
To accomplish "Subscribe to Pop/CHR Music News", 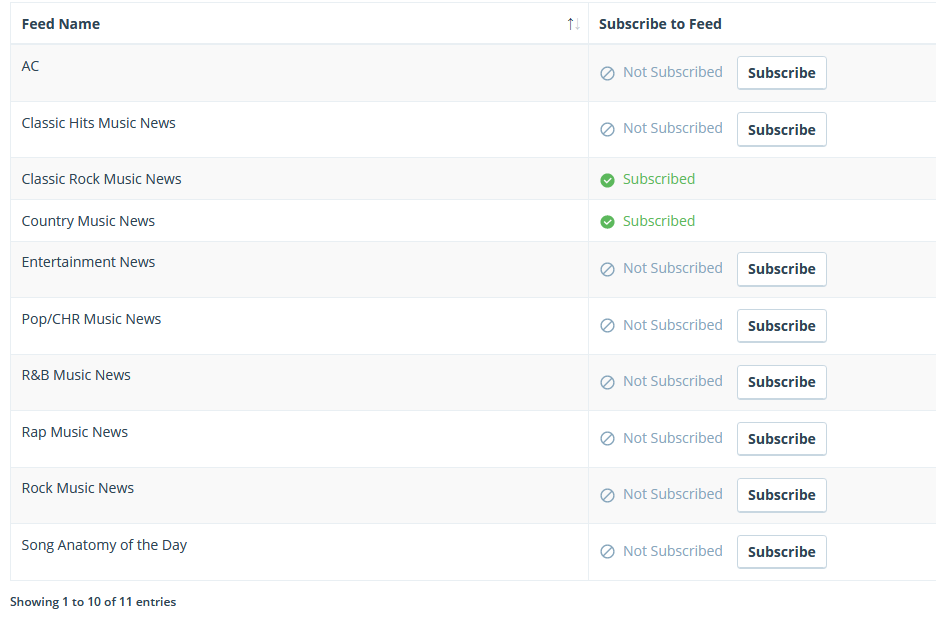I will (781, 326).
